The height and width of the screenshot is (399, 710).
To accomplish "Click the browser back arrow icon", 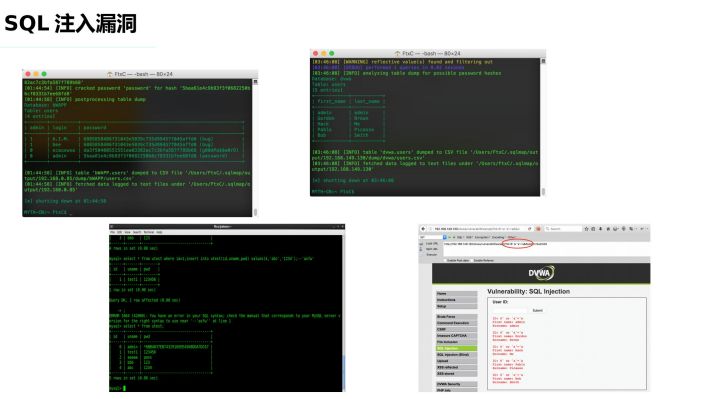I will (x=423, y=229).
